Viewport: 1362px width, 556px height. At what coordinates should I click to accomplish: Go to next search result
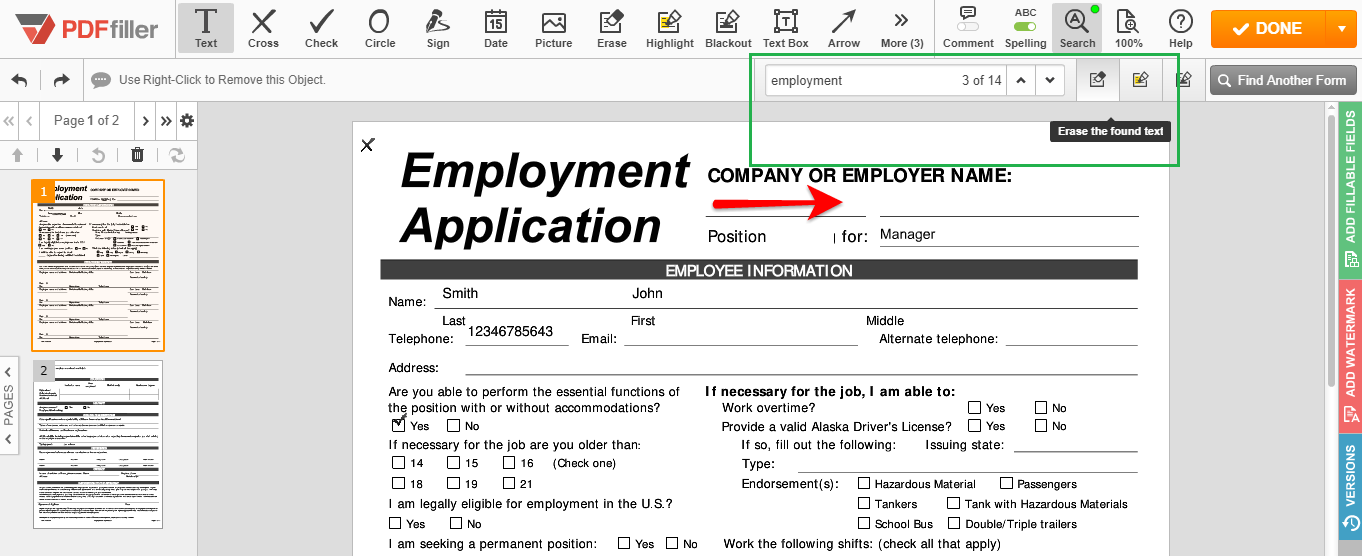click(1049, 80)
